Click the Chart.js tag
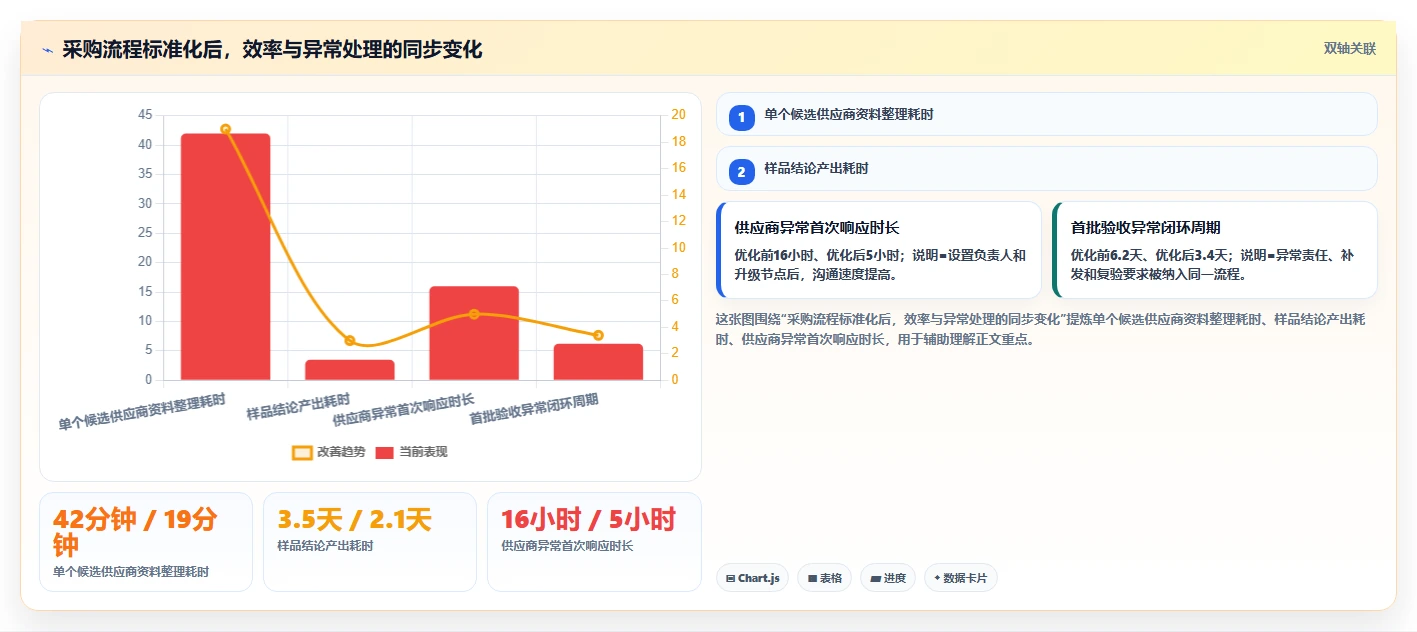 click(x=753, y=578)
